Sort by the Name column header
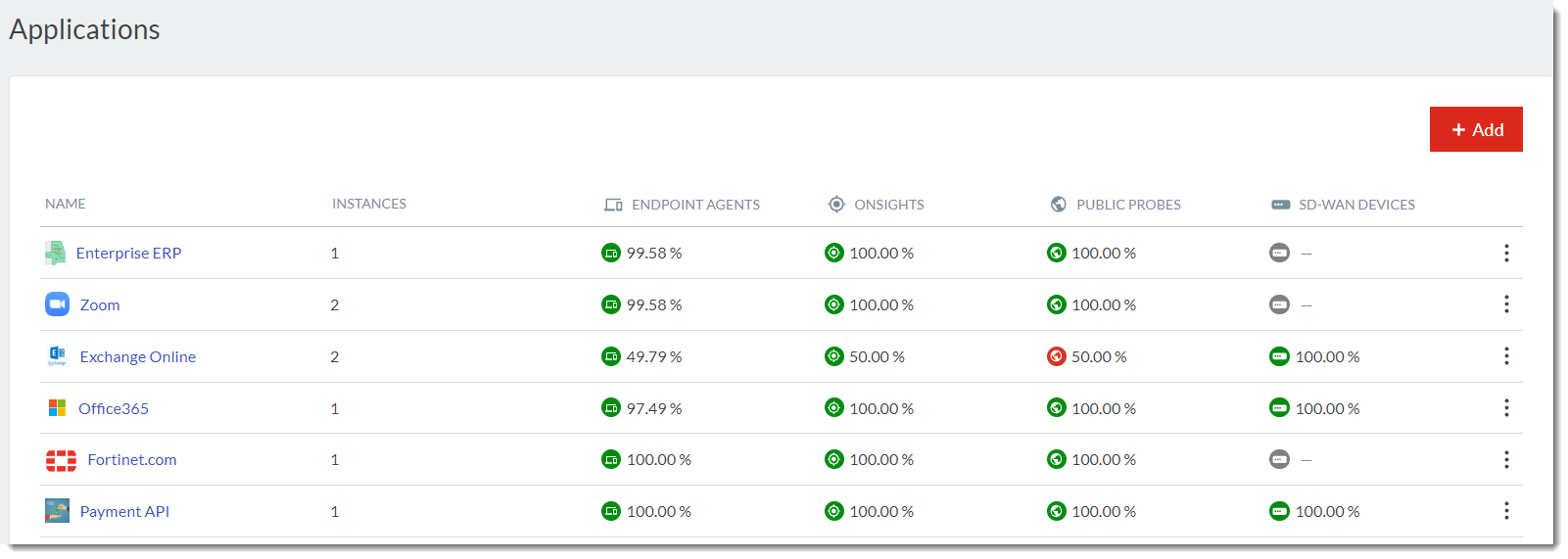 (66, 204)
